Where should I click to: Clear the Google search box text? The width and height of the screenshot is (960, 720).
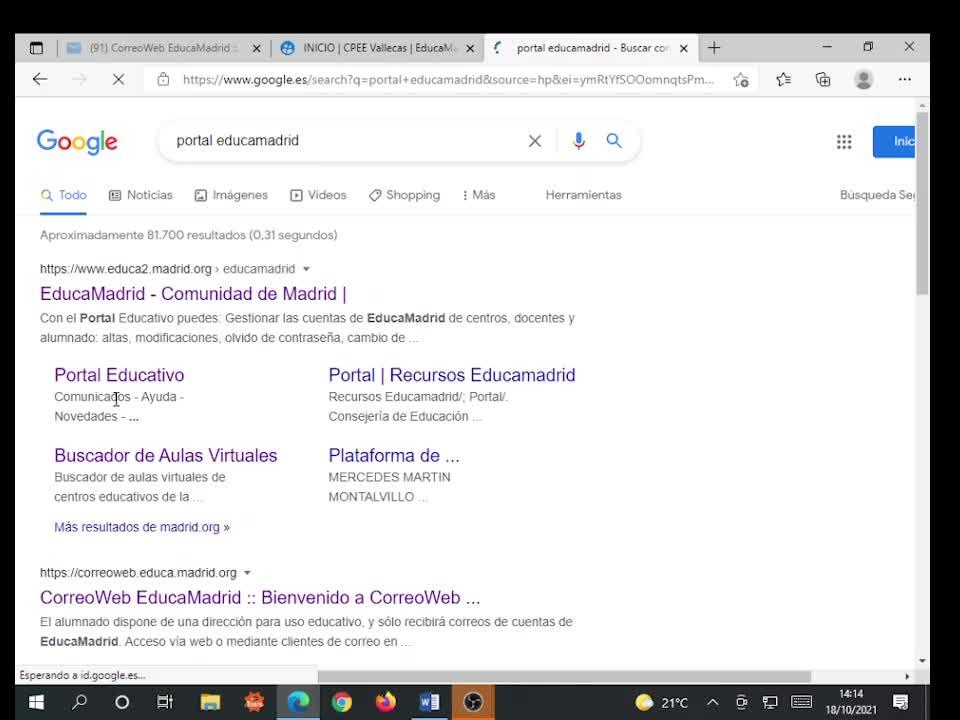534,141
